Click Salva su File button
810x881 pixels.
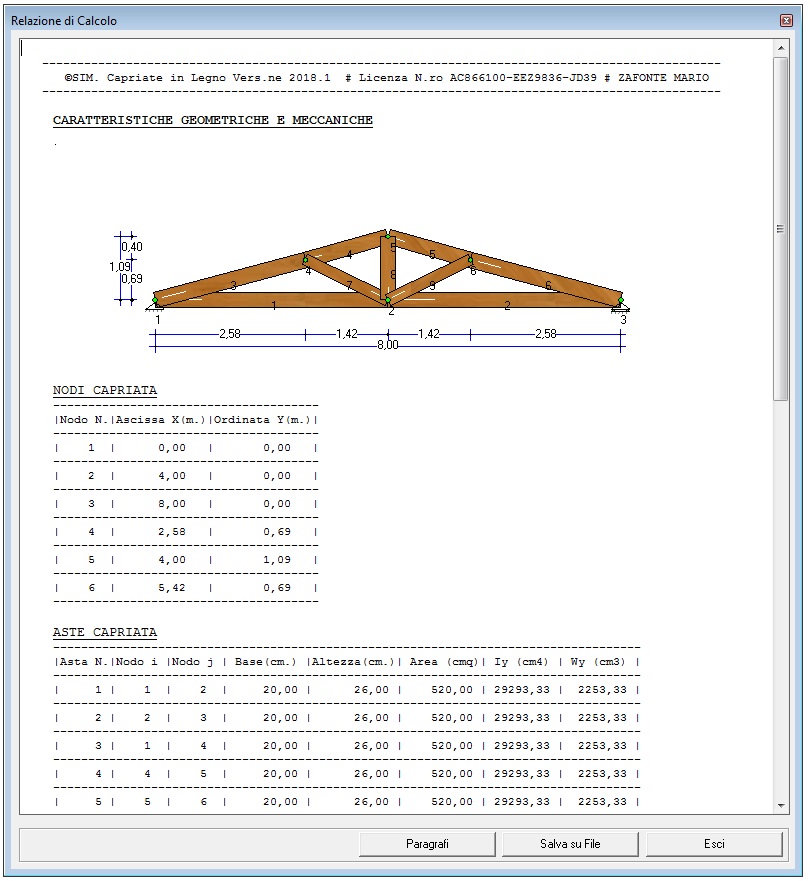(570, 844)
